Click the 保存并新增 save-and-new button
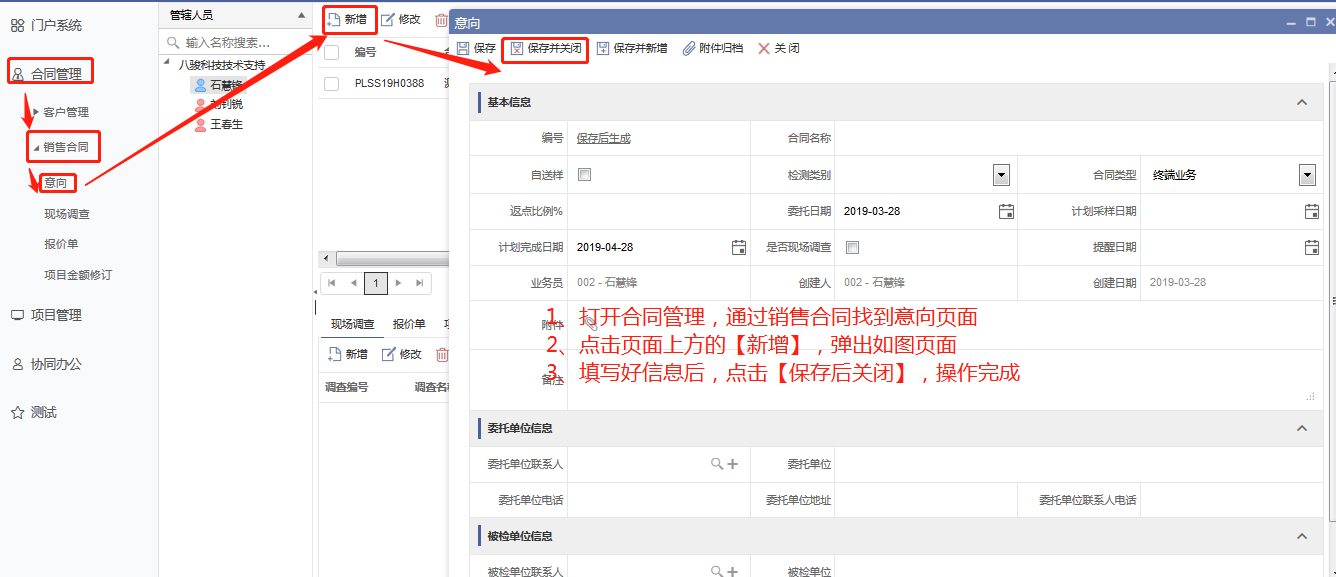The height and width of the screenshot is (577, 1336). [632, 48]
